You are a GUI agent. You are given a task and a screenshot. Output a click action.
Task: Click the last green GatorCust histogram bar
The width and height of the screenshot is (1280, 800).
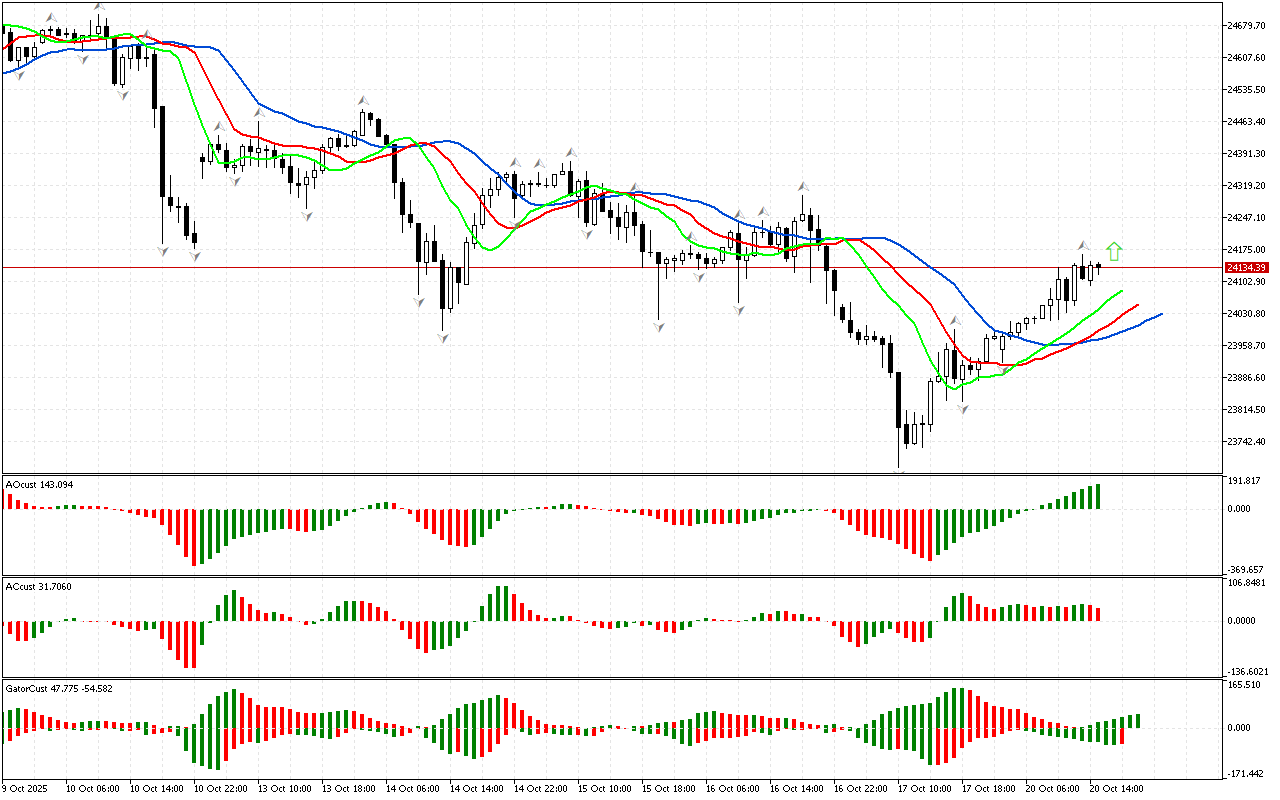pyautogui.click(x=1137, y=721)
